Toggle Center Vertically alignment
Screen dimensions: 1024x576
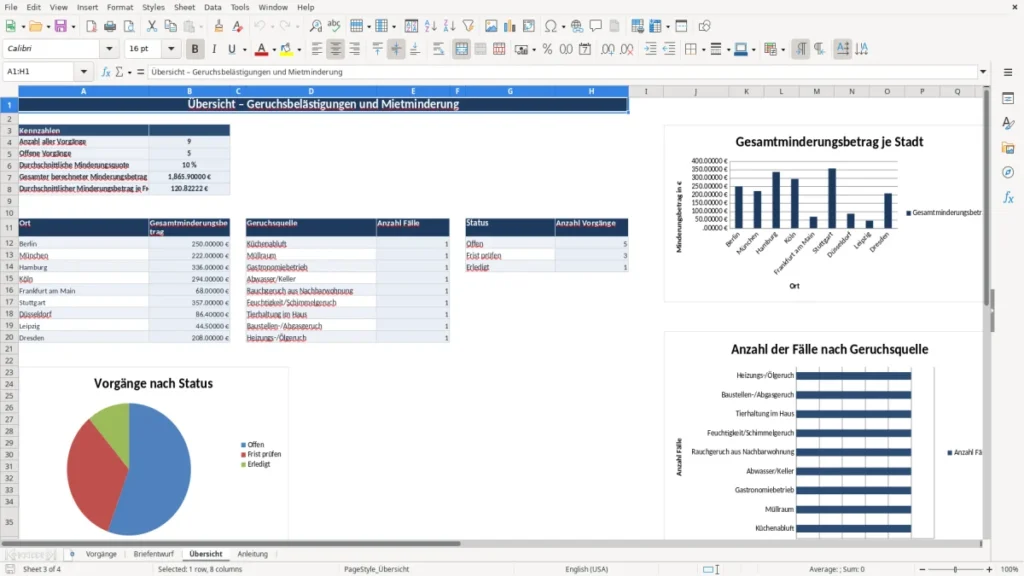click(x=396, y=49)
